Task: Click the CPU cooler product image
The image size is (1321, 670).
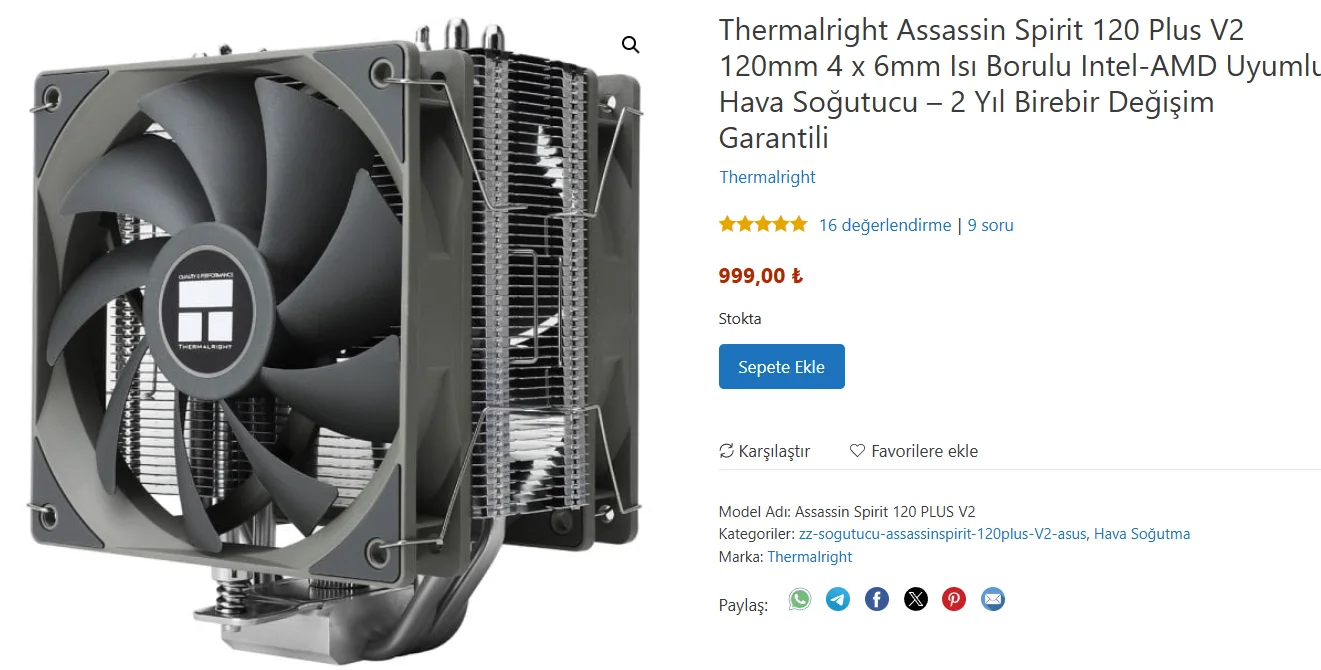Action: pyautogui.click(x=335, y=340)
